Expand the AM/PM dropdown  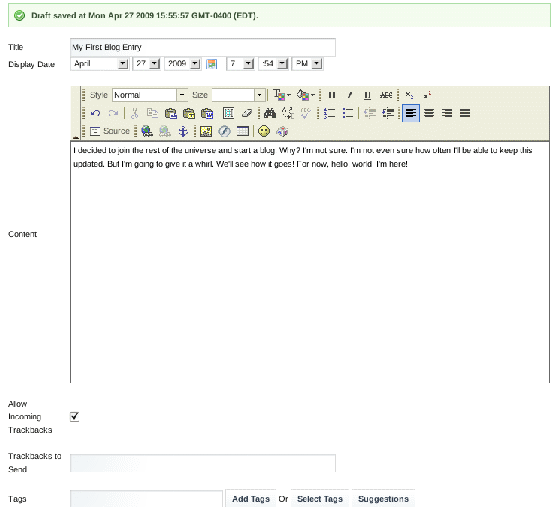click(x=307, y=64)
